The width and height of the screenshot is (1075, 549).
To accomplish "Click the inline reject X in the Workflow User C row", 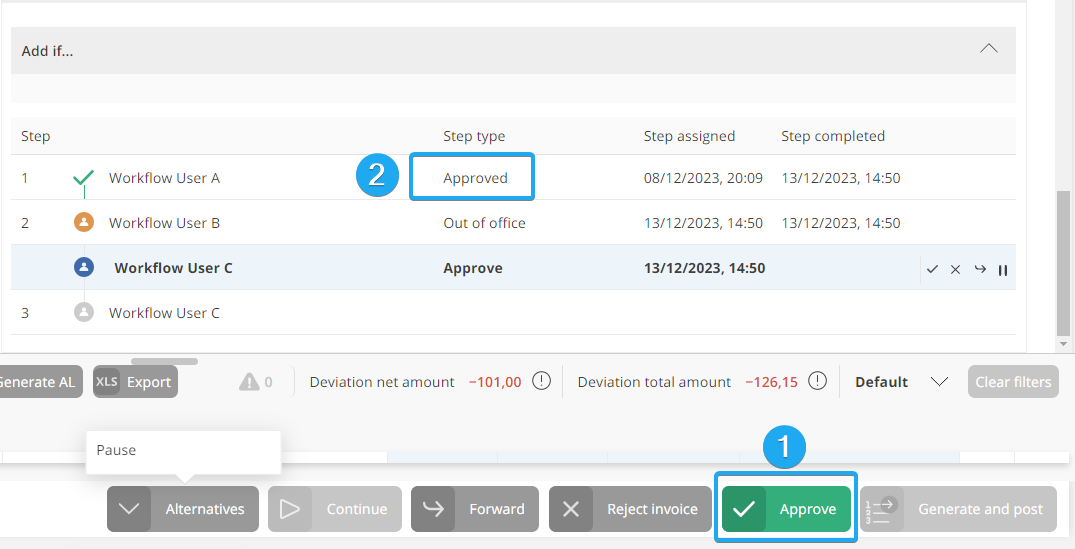I will 955,269.
